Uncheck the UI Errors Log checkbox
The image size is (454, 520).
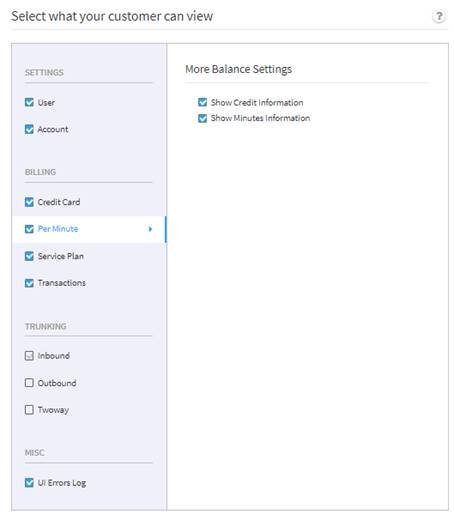[29, 483]
